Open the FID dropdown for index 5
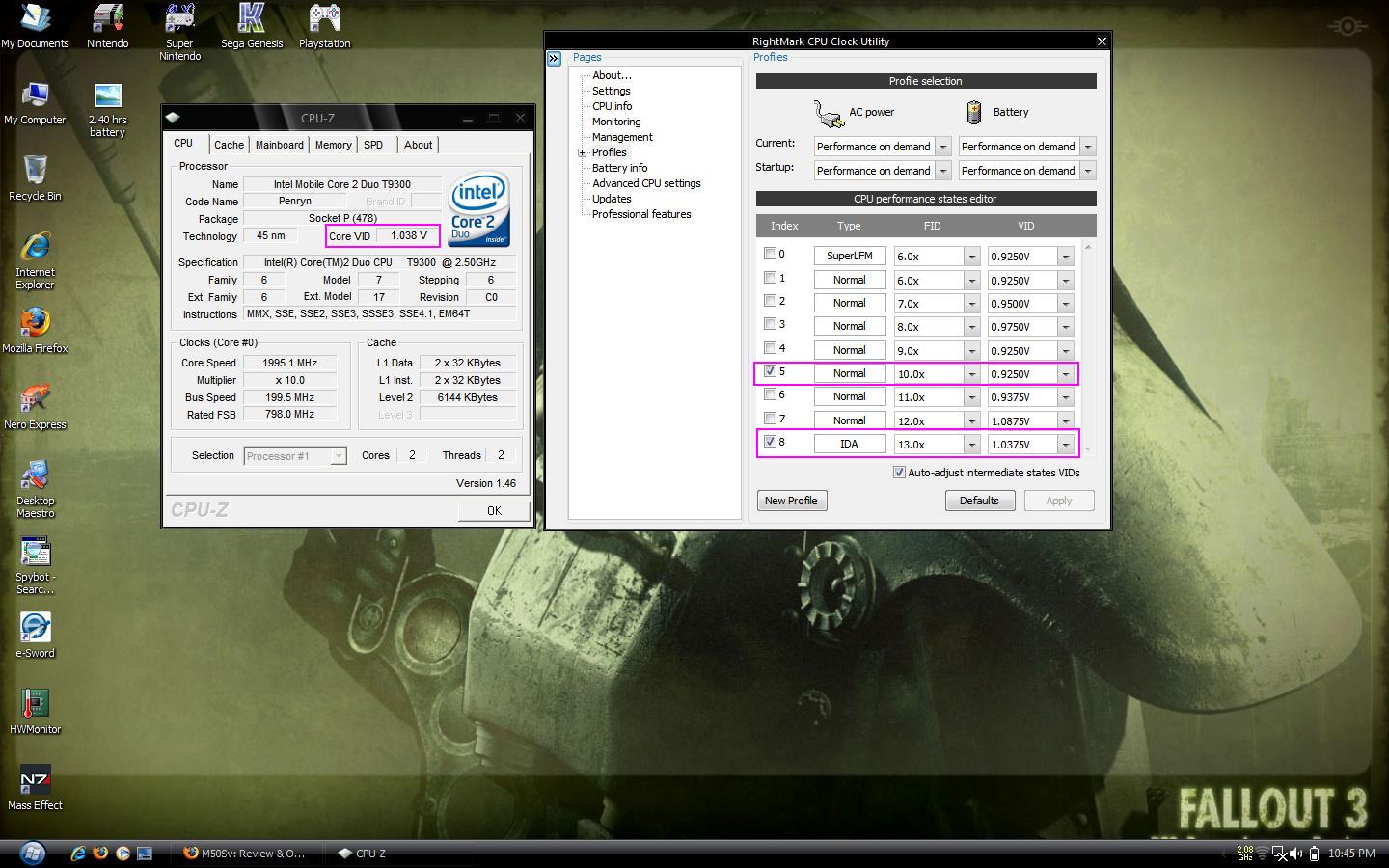This screenshot has height=868, width=1389. click(x=972, y=374)
